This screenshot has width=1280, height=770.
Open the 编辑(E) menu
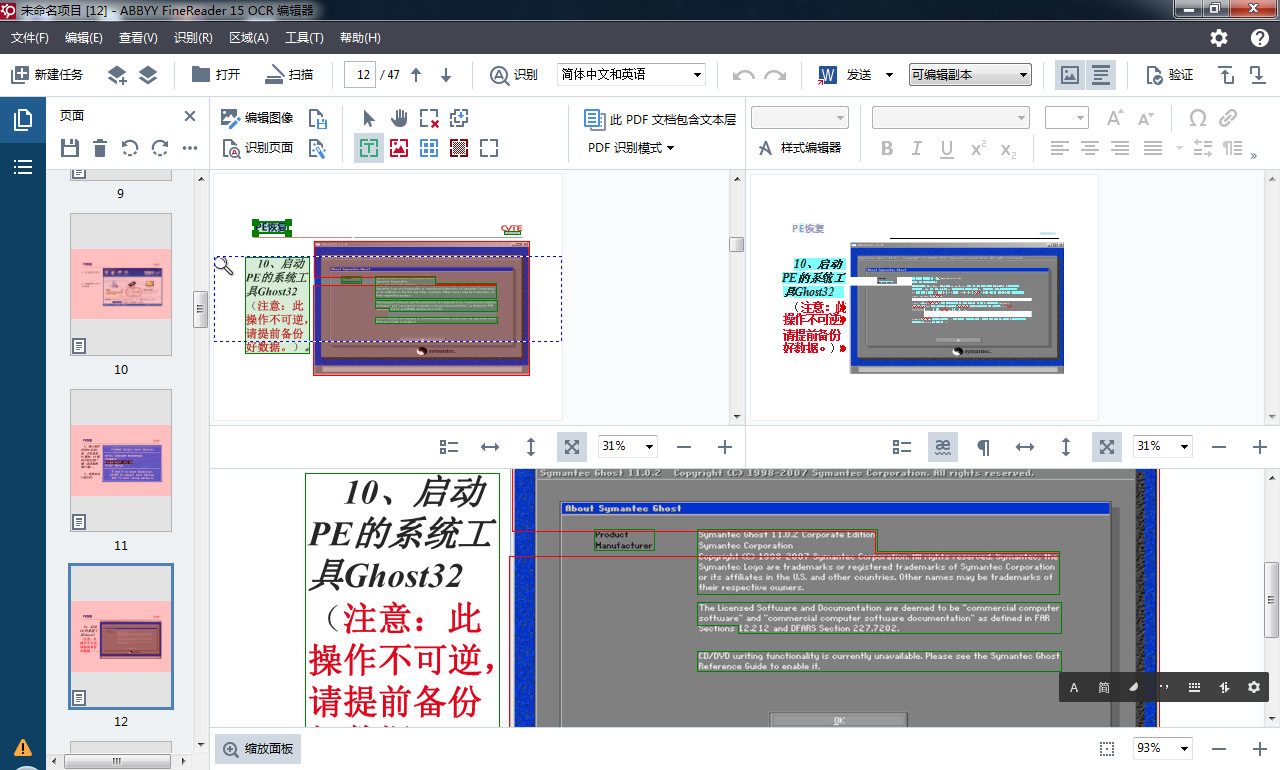point(84,38)
